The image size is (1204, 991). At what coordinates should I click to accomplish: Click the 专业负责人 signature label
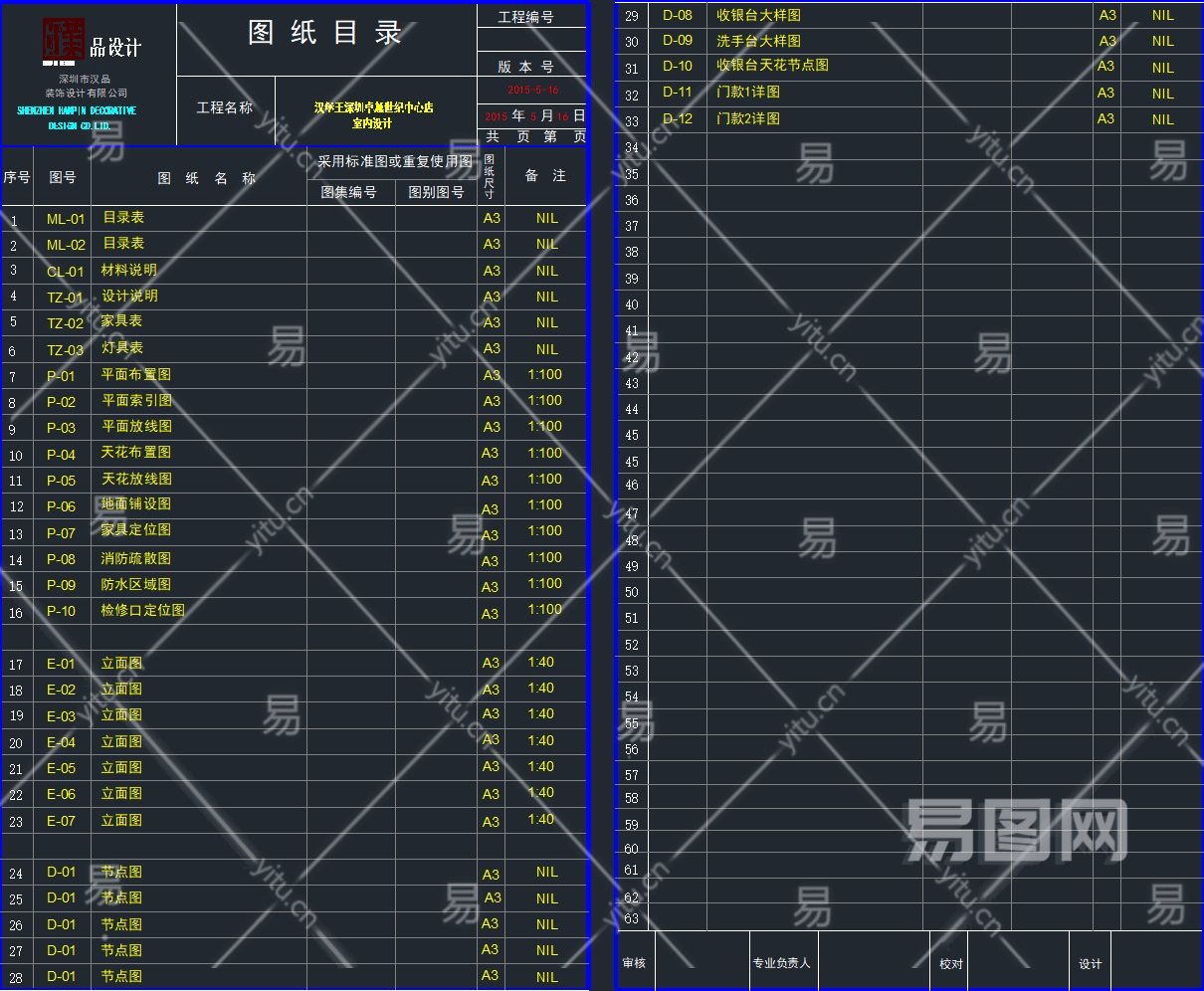tap(781, 963)
